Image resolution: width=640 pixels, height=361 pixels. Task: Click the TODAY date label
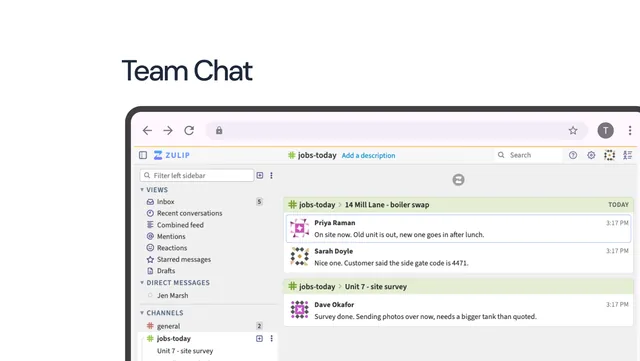pyautogui.click(x=618, y=205)
